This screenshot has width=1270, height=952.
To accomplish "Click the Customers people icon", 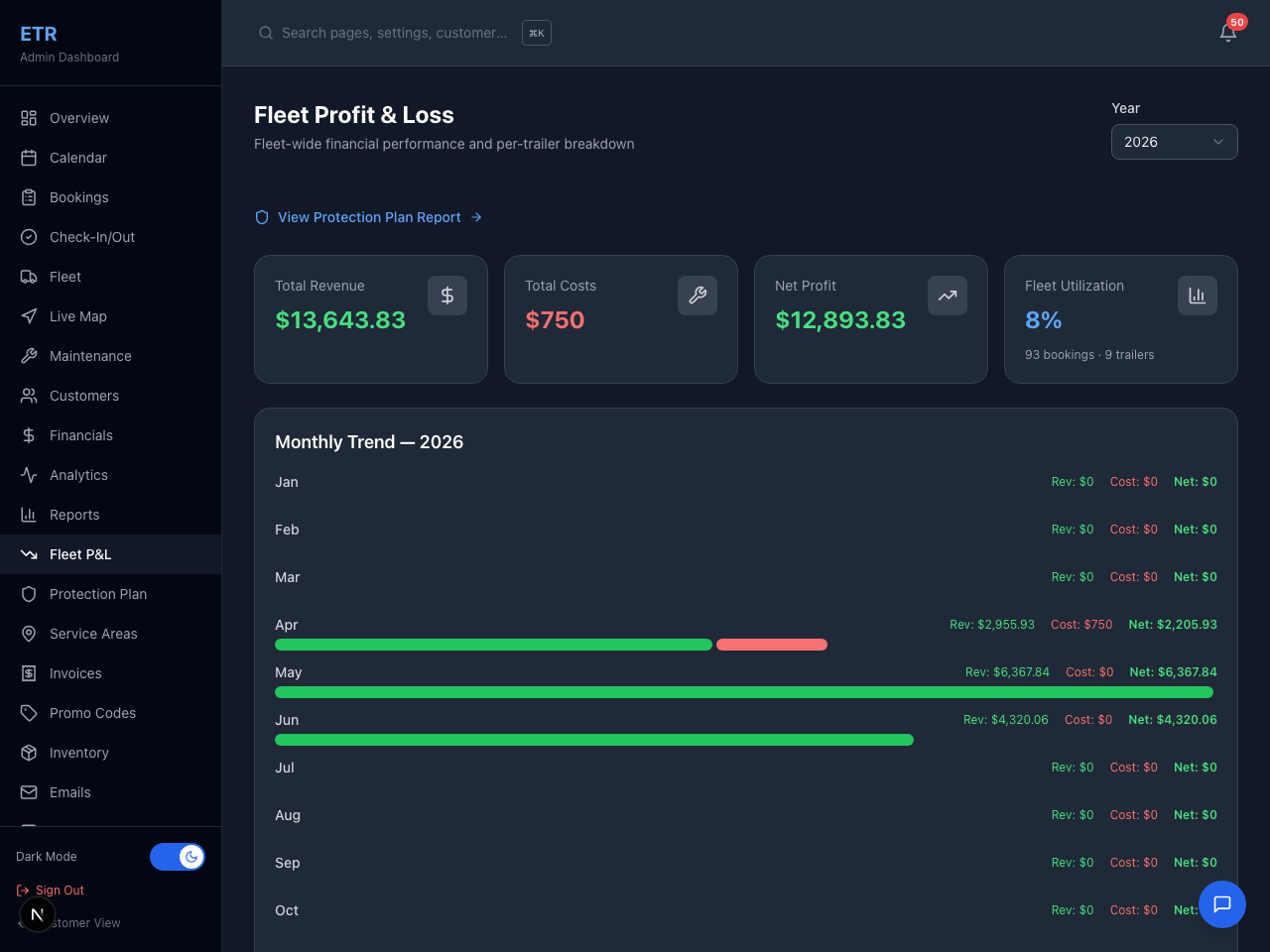I will click(29, 396).
